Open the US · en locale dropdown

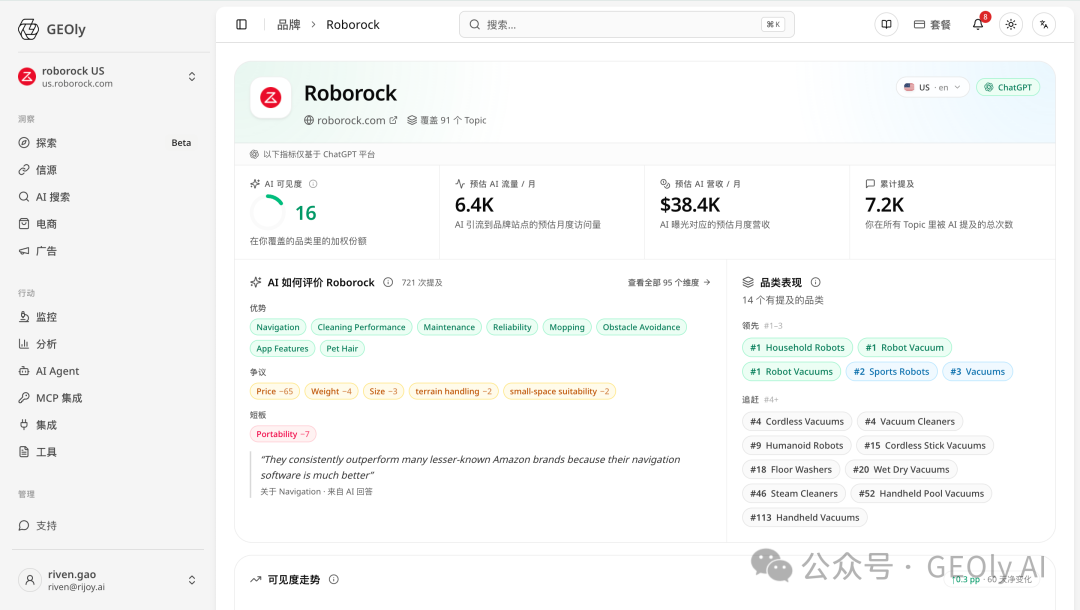pos(933,87)
